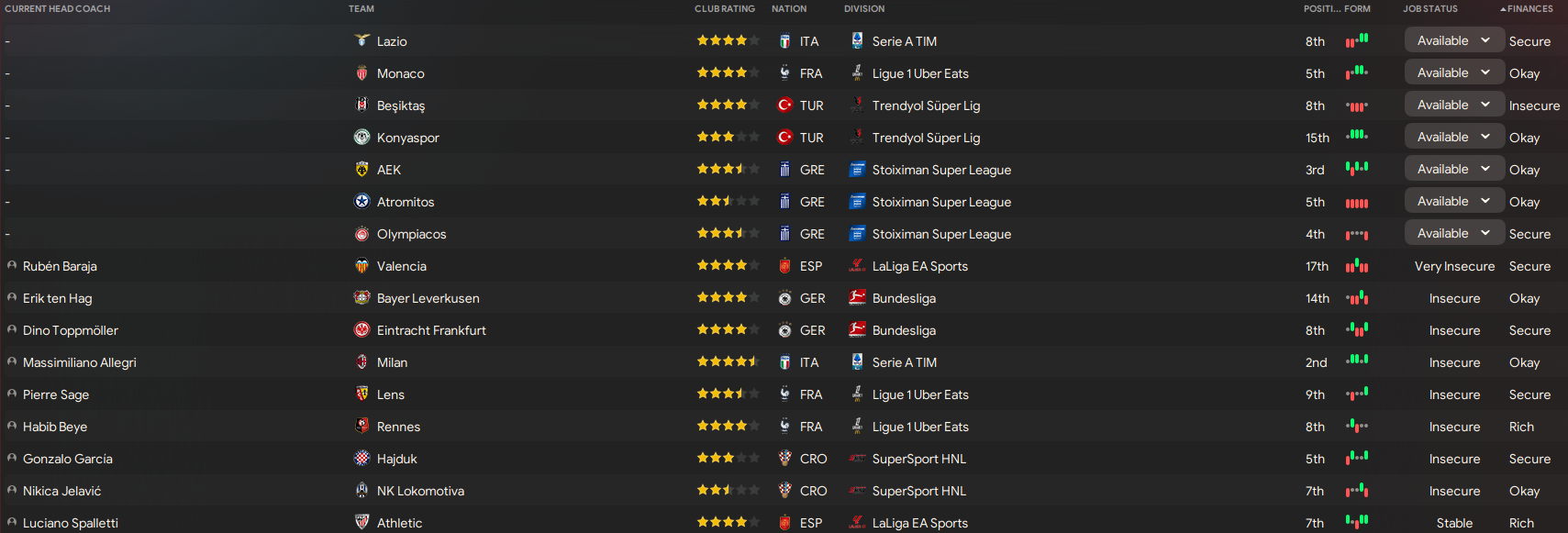Image resolution: width=1568 pixels, height=533 pixels.
Task: Sort by the Finances column header
Action: coord(1529,9)
